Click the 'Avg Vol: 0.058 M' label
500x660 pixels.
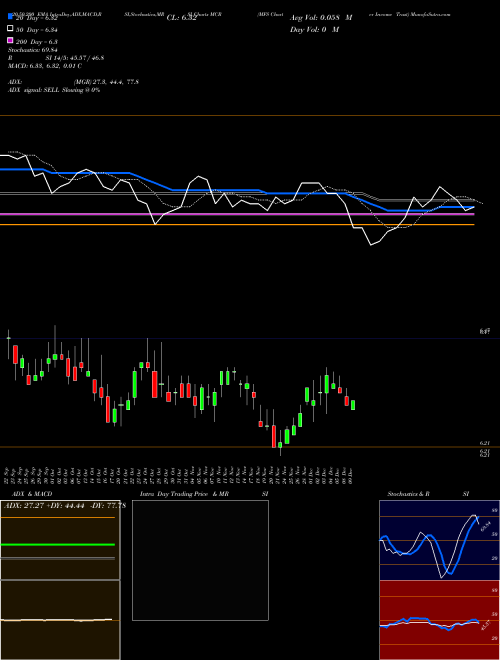coord(321,18)
